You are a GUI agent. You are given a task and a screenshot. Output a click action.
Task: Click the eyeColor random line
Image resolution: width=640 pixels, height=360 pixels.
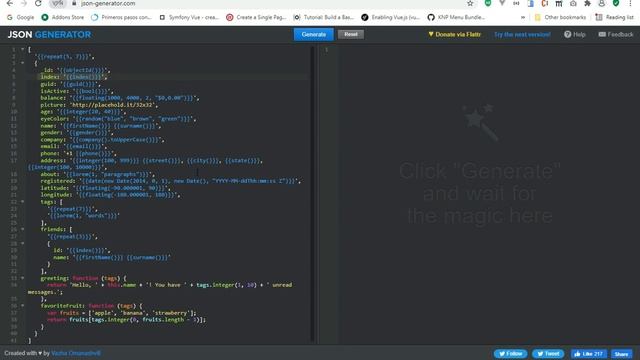click(x=118, y=119)
